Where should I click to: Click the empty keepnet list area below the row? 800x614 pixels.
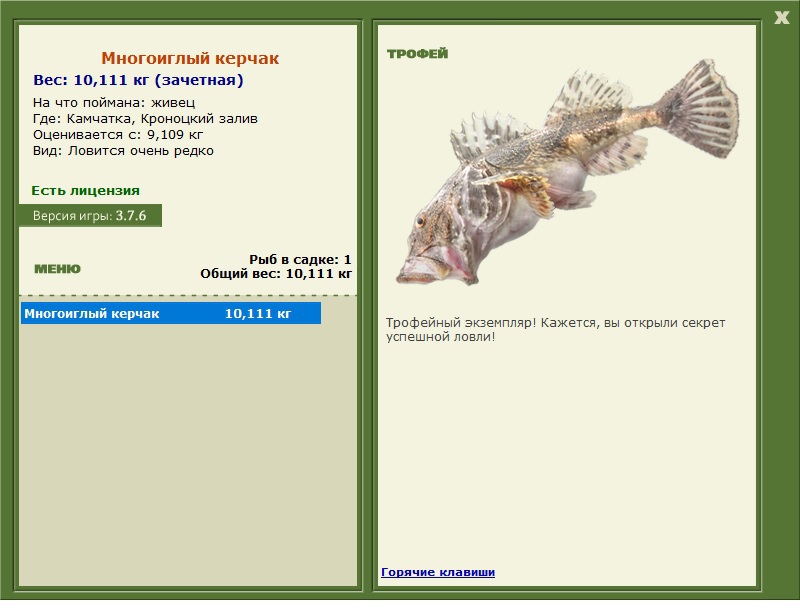click(188, 454)
